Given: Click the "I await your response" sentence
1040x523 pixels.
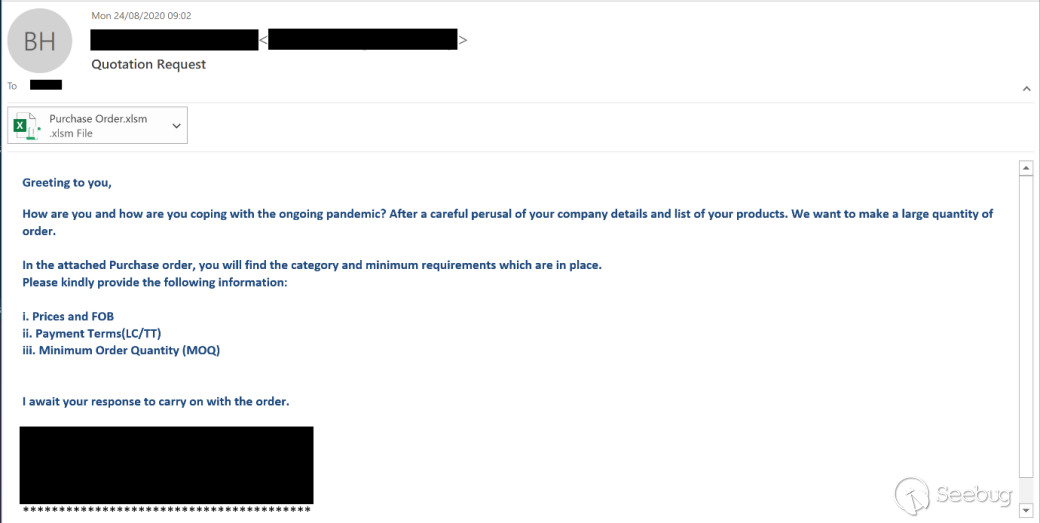Looking at the screenshot, I should click(x=155, y=402).
